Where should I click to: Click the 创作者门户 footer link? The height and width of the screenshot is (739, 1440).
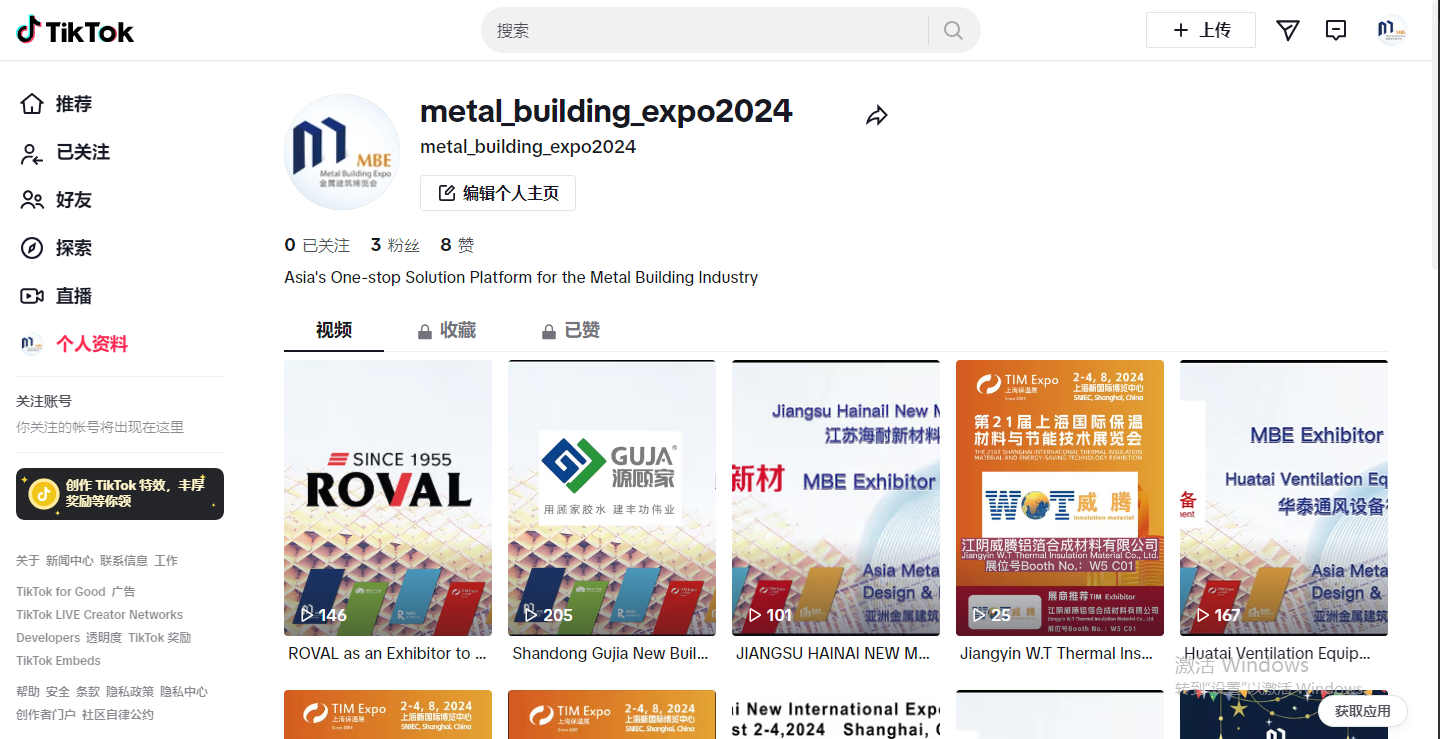(46, 715)
